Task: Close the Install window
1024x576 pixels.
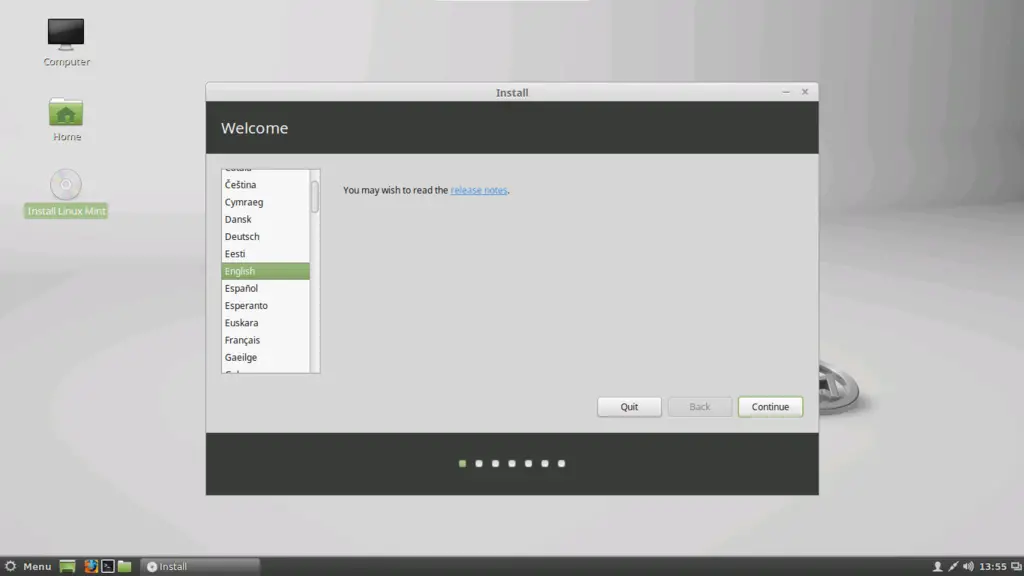Action: [805, 92]
